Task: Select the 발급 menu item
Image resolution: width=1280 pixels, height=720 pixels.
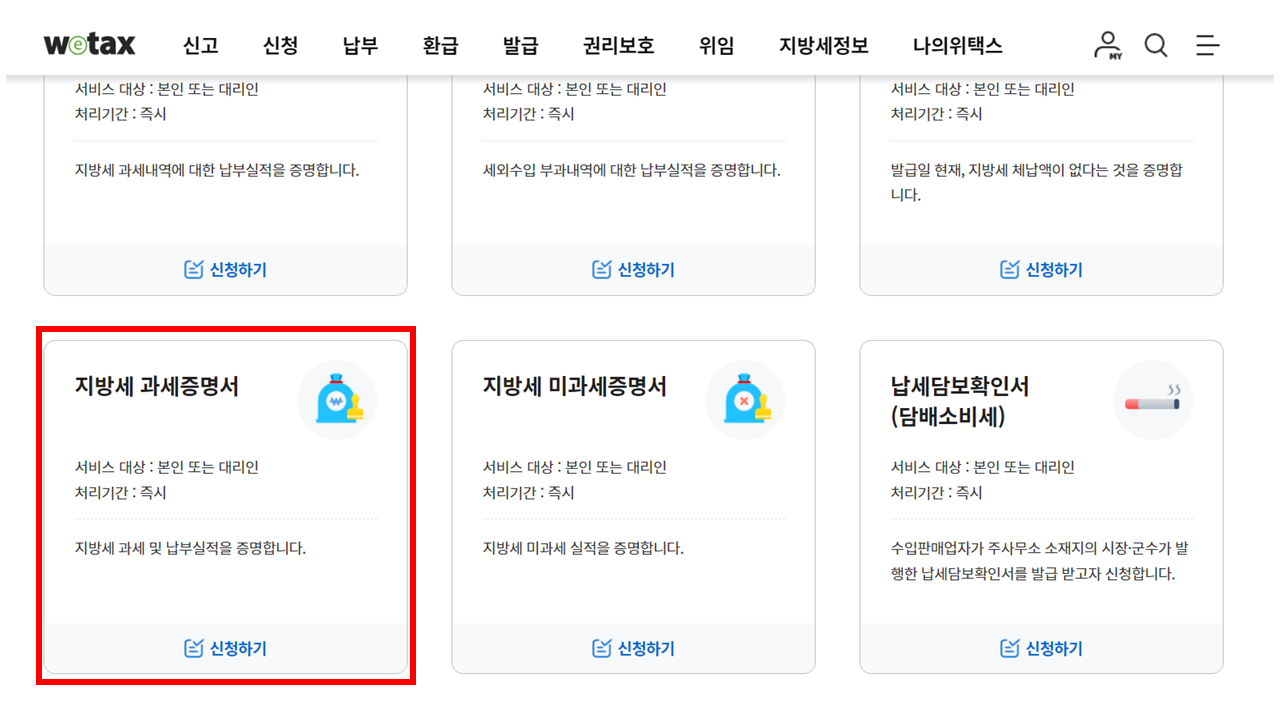Action: tap(520, 45)
